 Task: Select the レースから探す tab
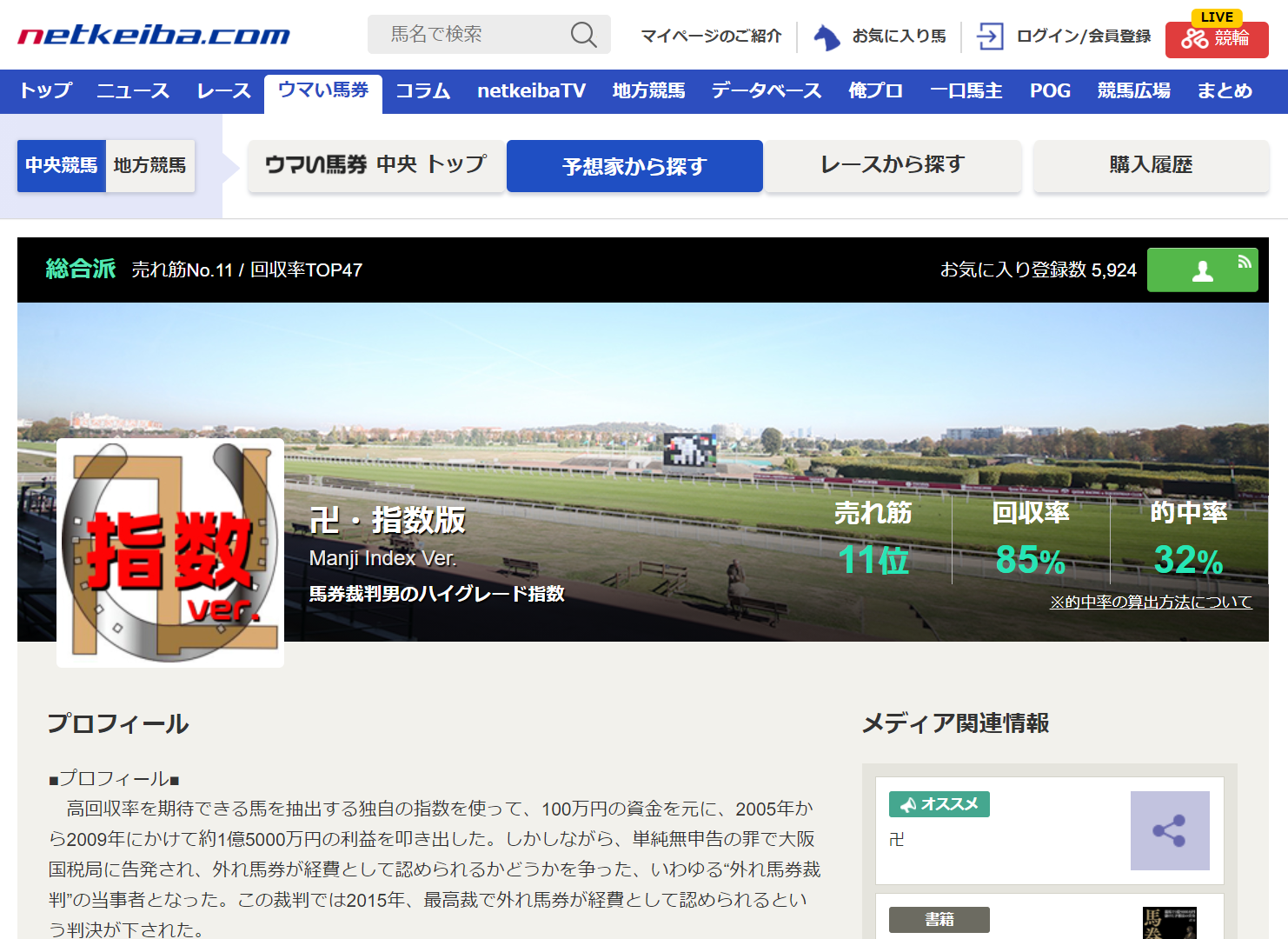pyautogui.click(x=893, y=165)
